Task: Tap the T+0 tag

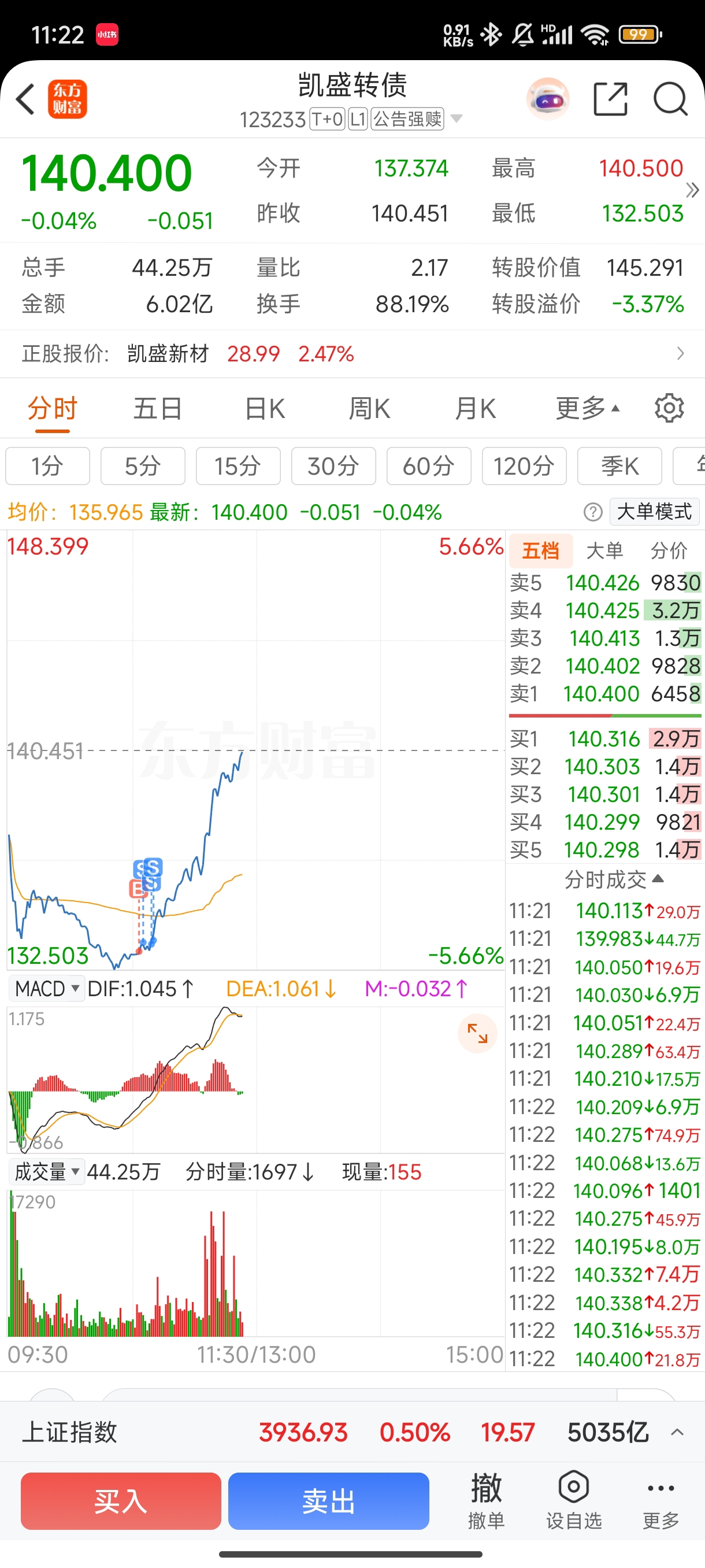Action: click(328, 119)
